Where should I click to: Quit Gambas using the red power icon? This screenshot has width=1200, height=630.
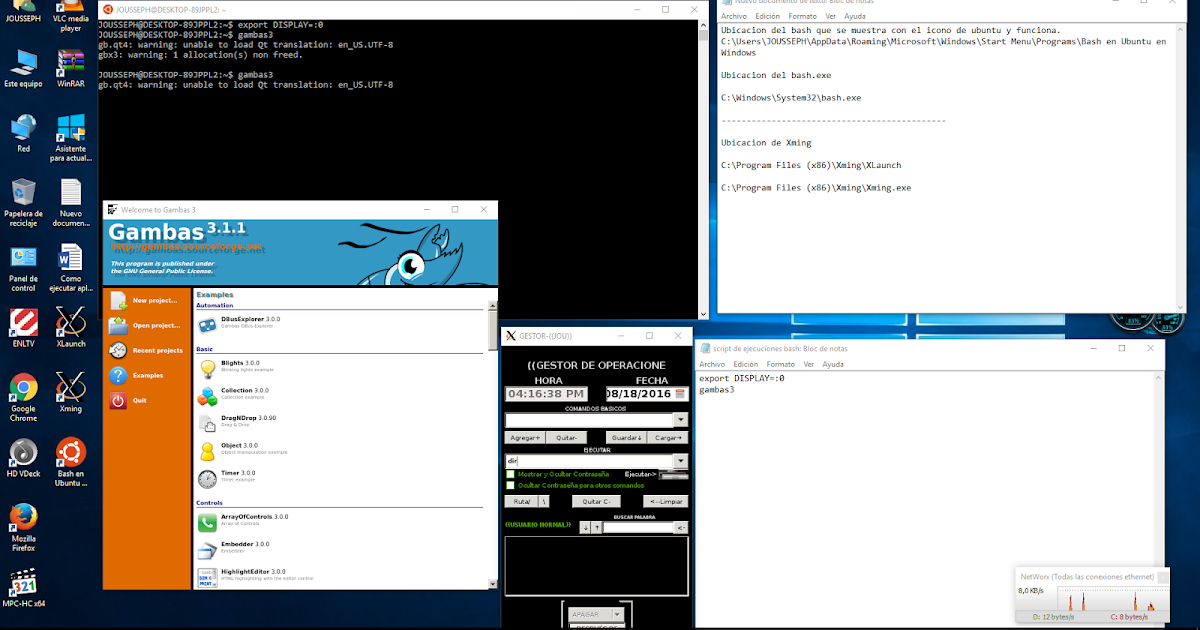tap(118, 400)
